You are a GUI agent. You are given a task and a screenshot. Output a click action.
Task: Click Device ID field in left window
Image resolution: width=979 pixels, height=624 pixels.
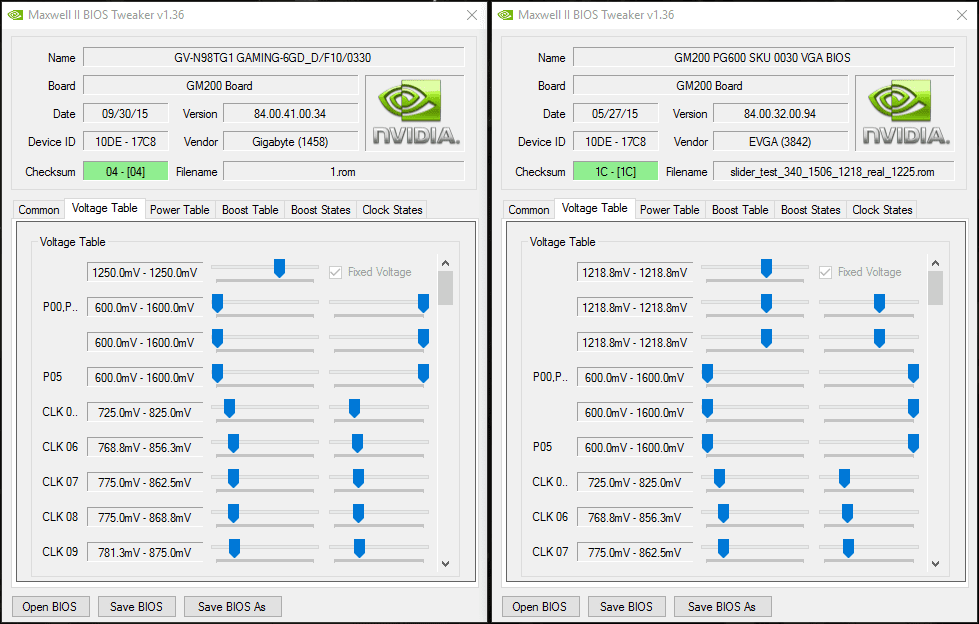(125, 142)
